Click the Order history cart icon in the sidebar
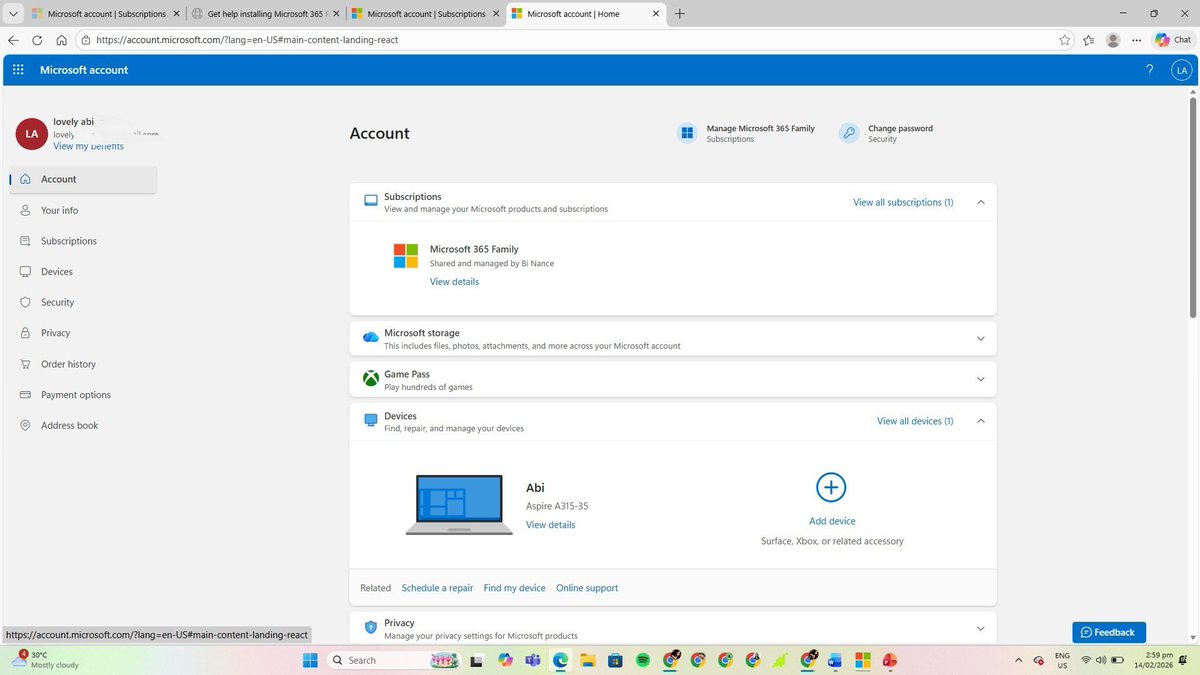The height and width of the screenshot is (675, 1200). click(x=25, y=364)
